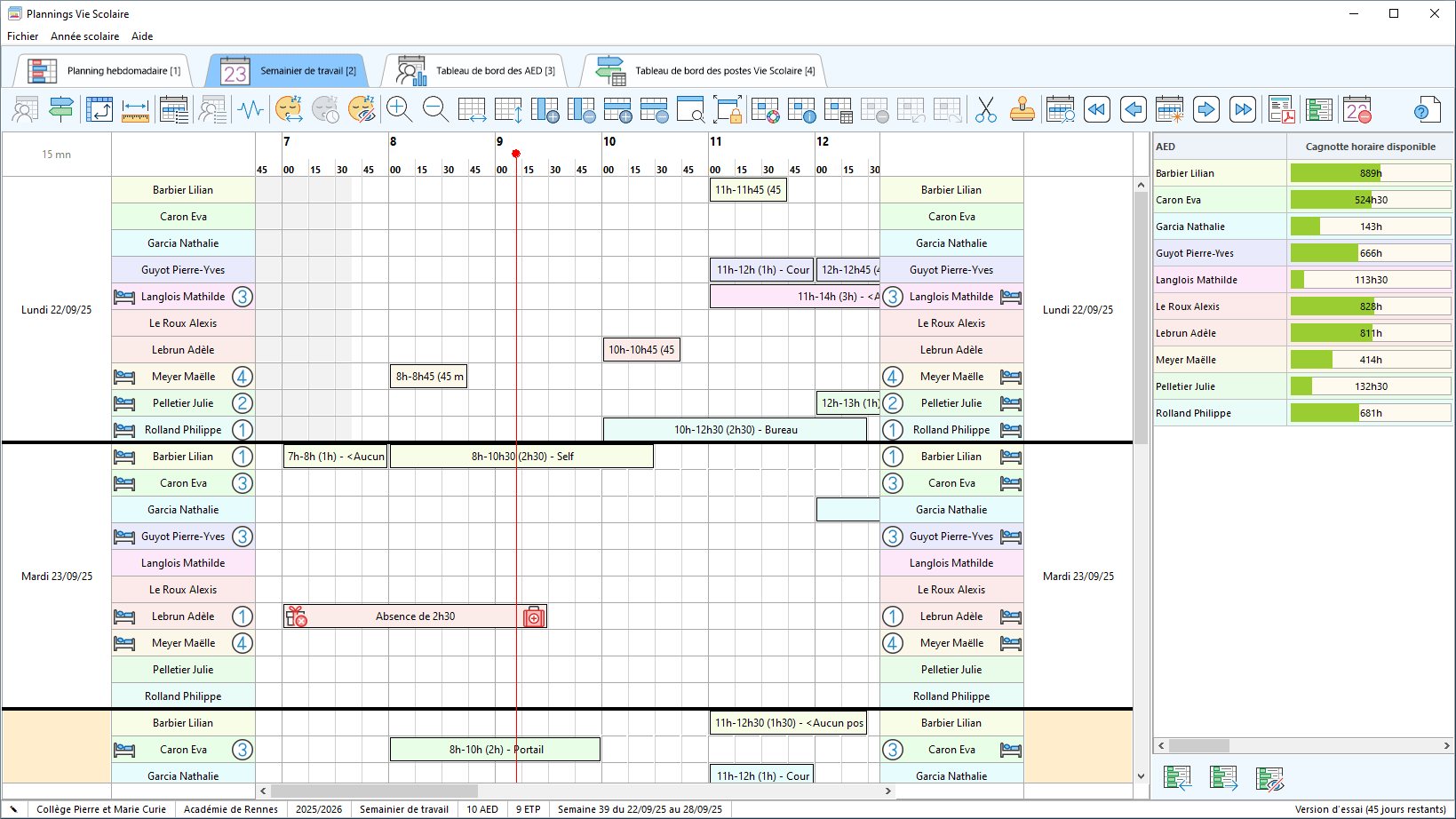This screenshot has height=819, width=1456.
Task: Select the scissors cut tool
Action: 985,109
